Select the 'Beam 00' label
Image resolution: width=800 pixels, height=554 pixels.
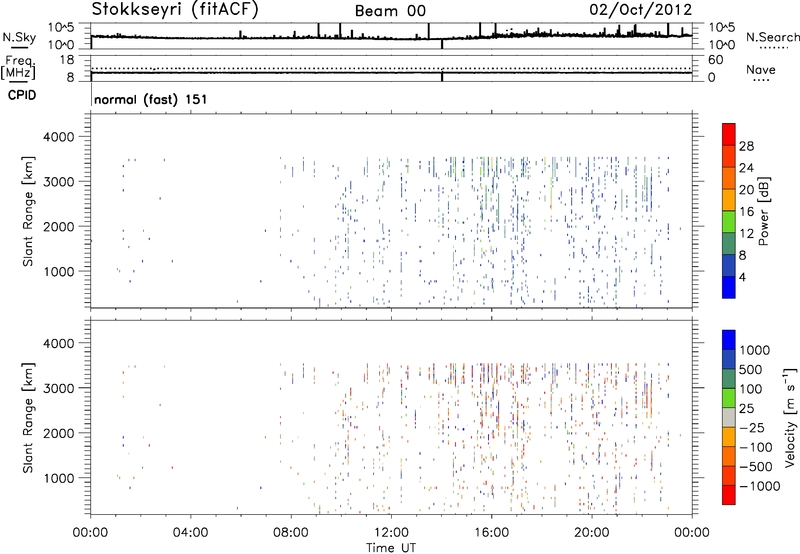coord(390,11)
